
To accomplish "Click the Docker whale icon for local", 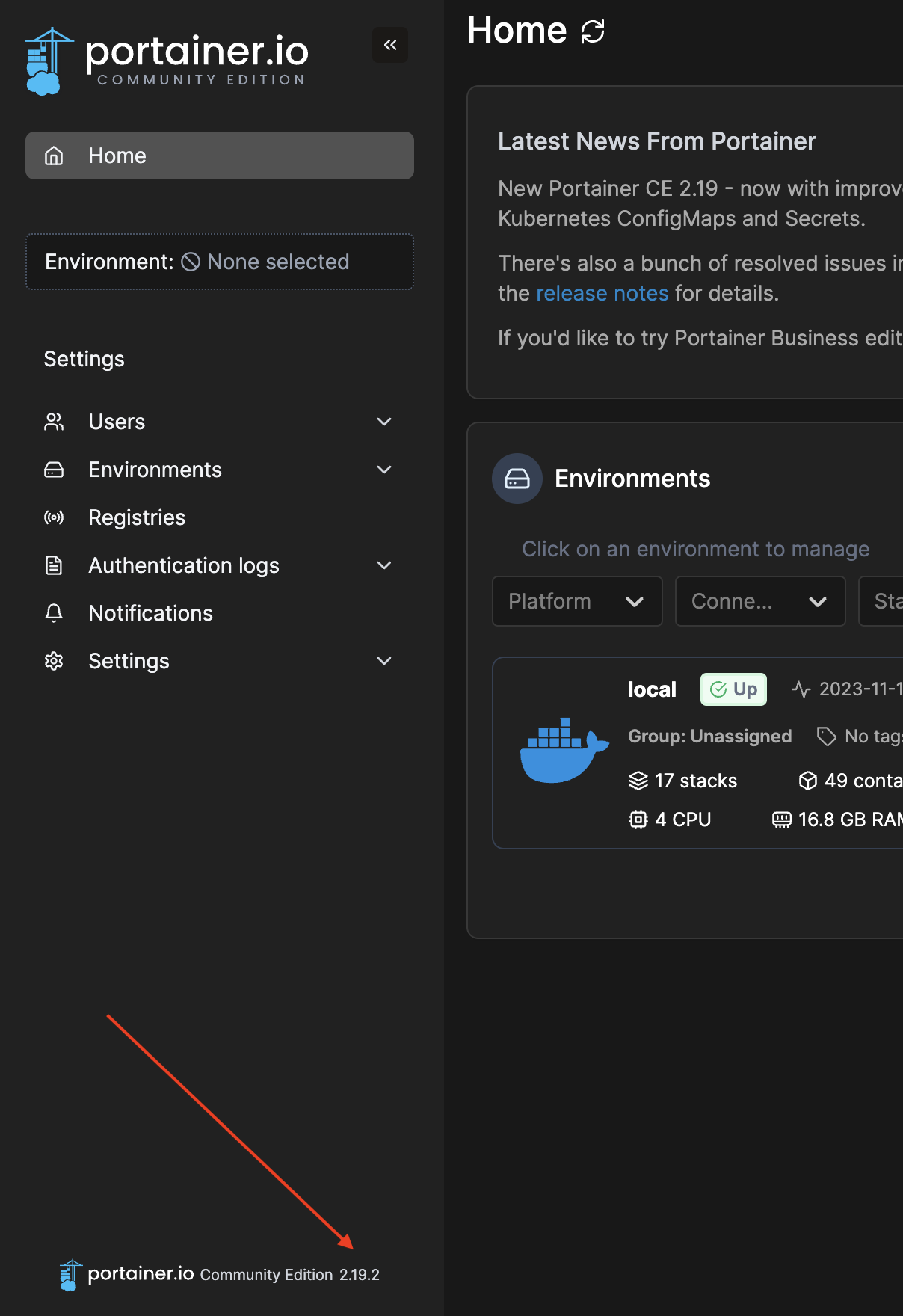I will (564, 751).
